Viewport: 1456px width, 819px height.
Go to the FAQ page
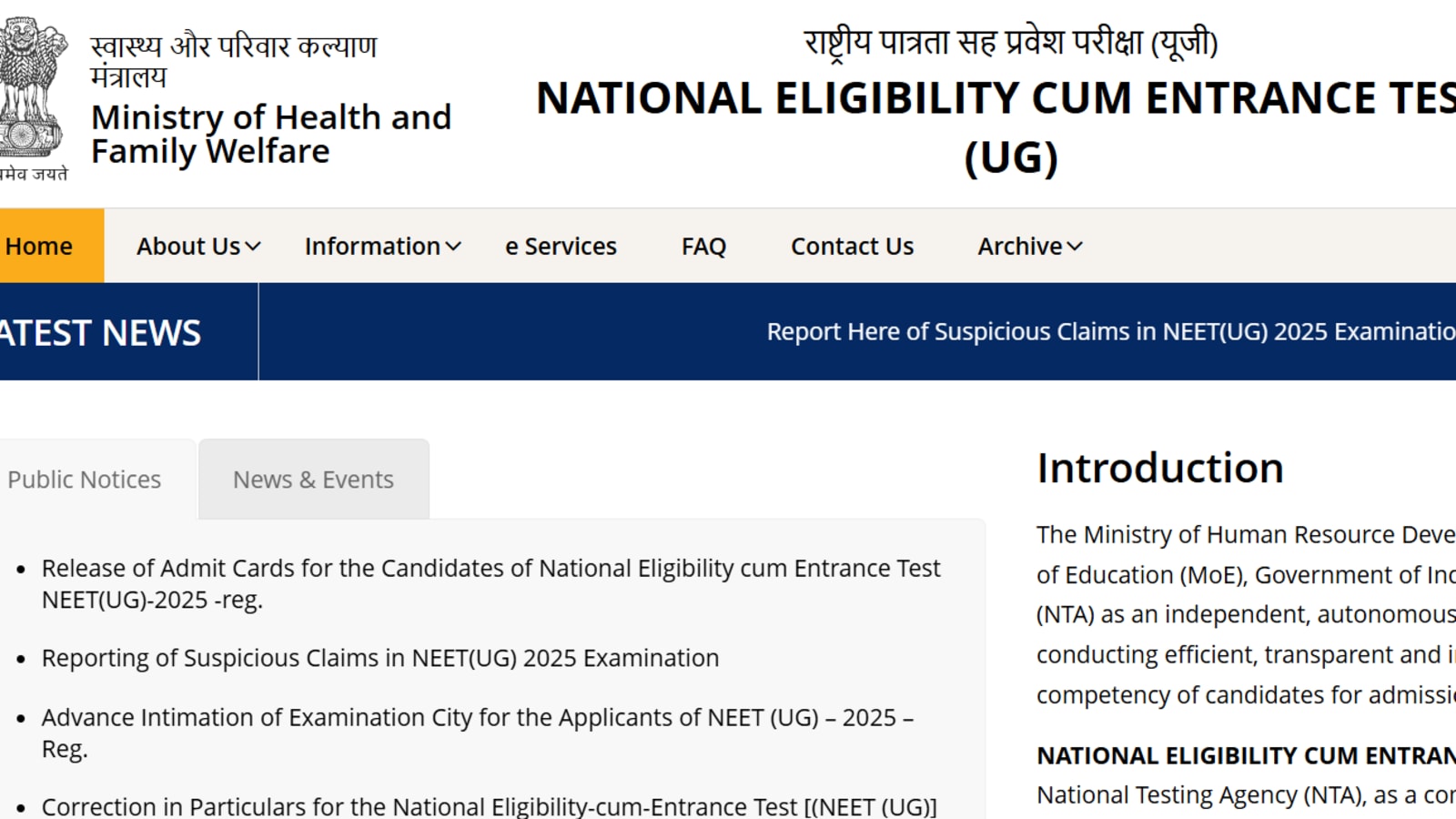[703, 246]
